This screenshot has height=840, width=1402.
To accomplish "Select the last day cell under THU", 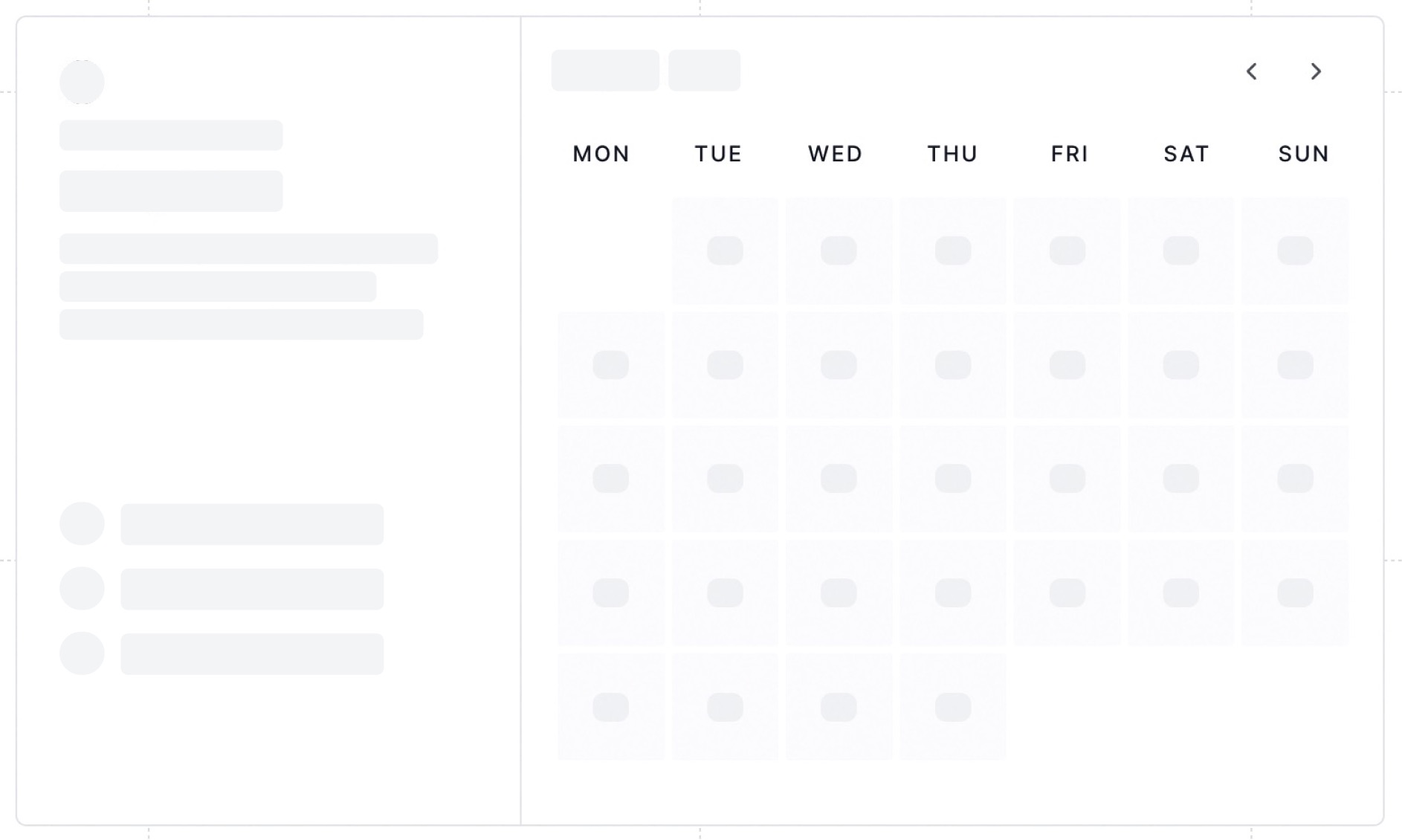I will pyautogui.click(x=952, y=705).
